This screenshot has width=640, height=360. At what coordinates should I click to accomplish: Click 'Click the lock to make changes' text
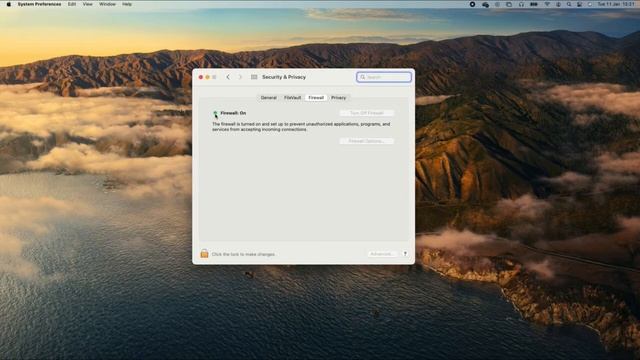click(x=243, y=254)
